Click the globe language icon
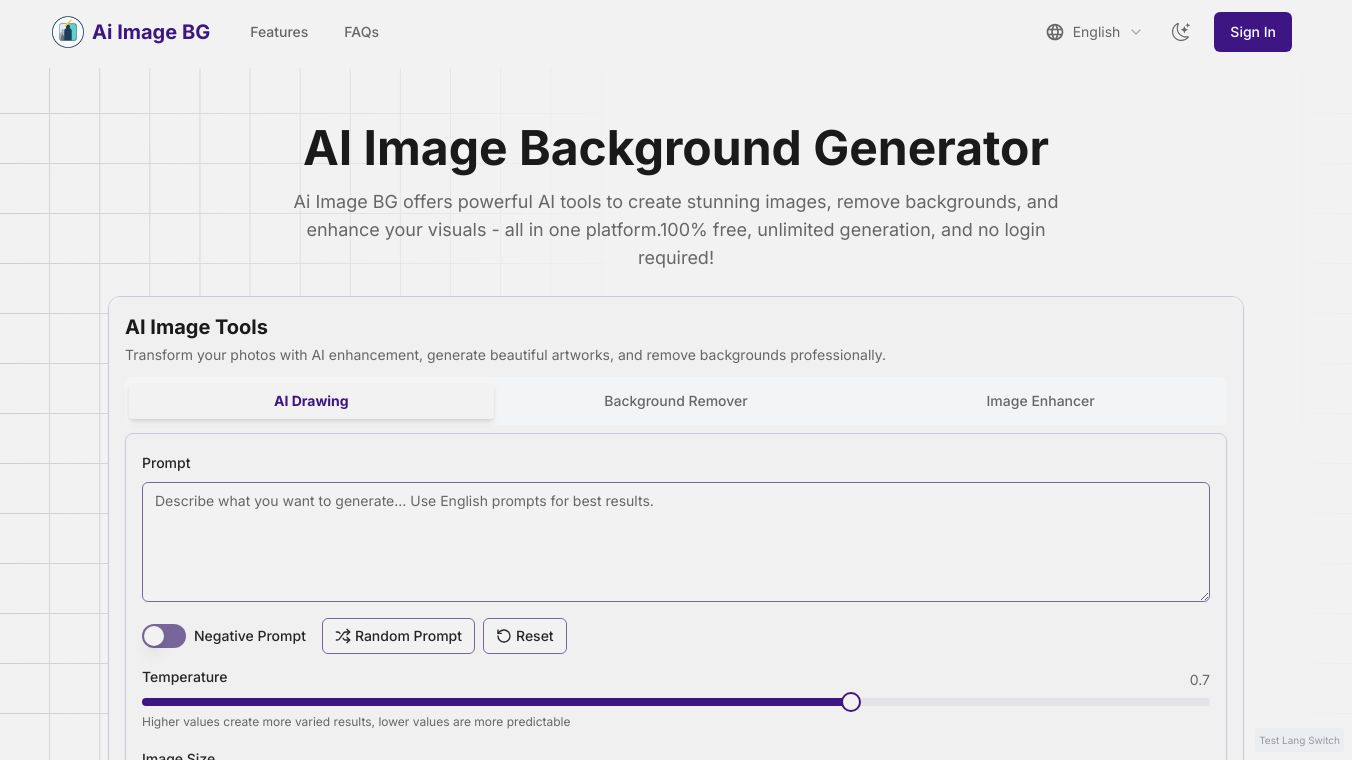1352x760 pixels. [x=1055, y=32]
